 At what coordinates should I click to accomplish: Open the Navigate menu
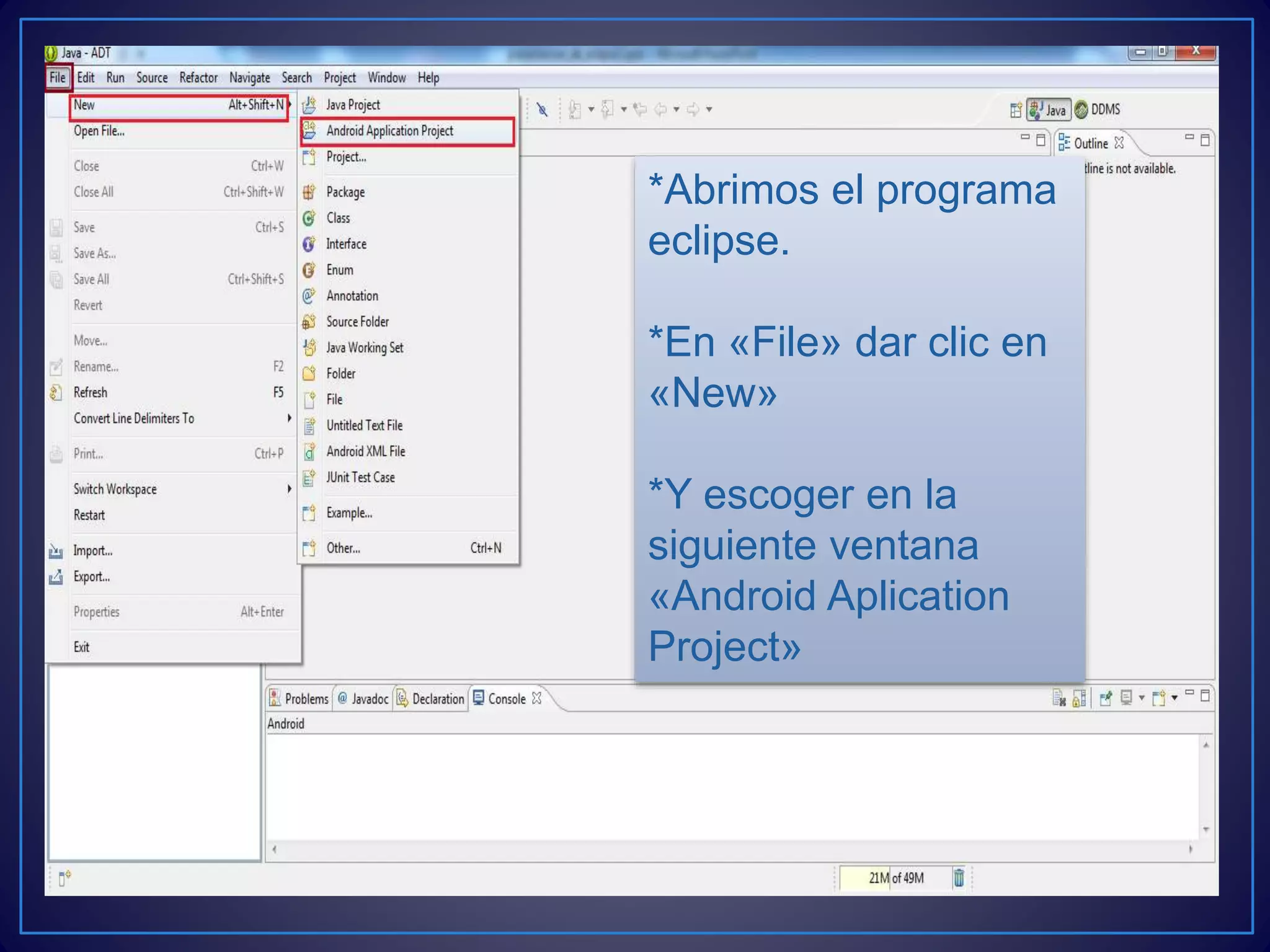tap(250, 78)
